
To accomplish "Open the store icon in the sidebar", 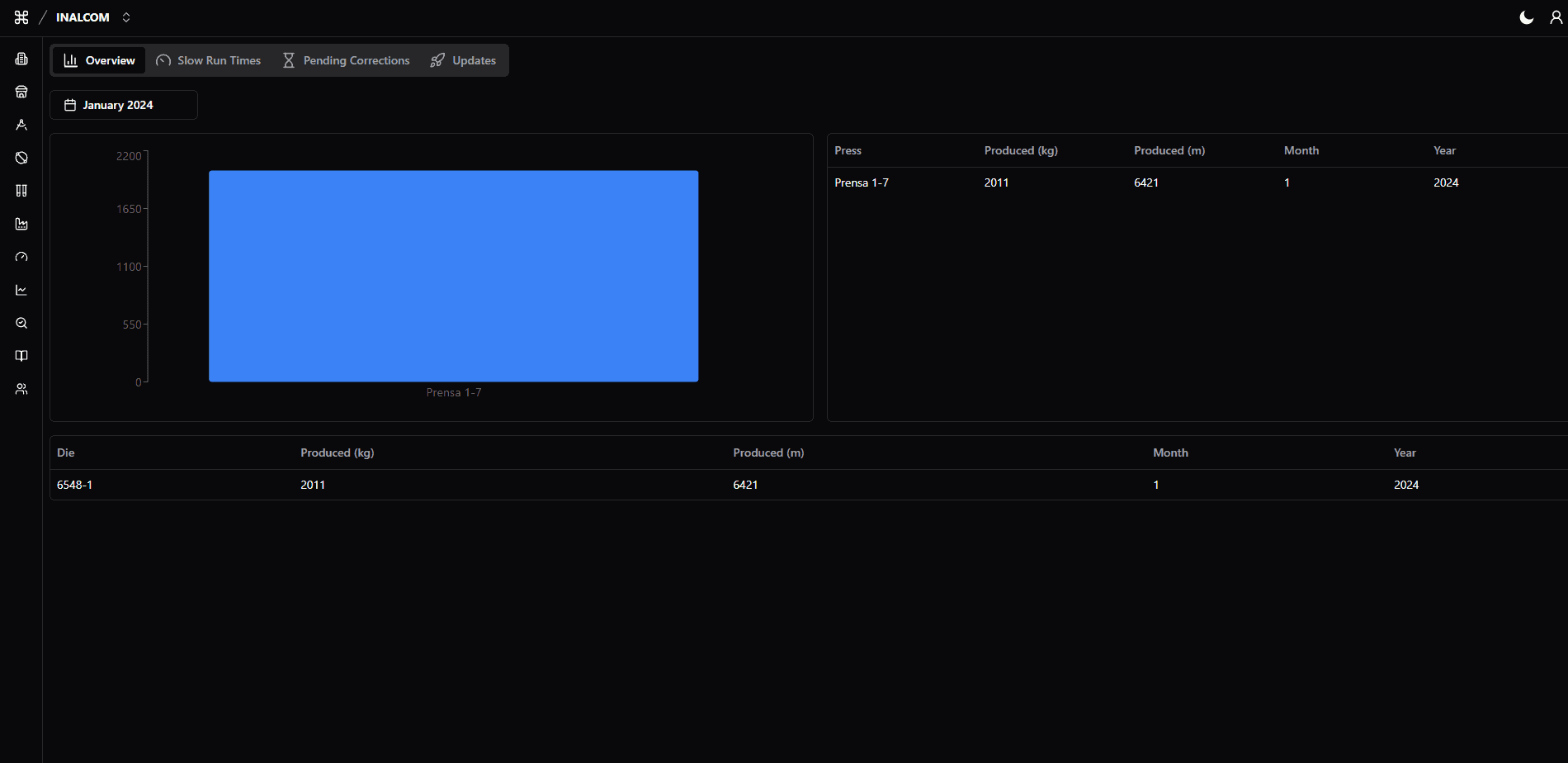I will 21,92.
